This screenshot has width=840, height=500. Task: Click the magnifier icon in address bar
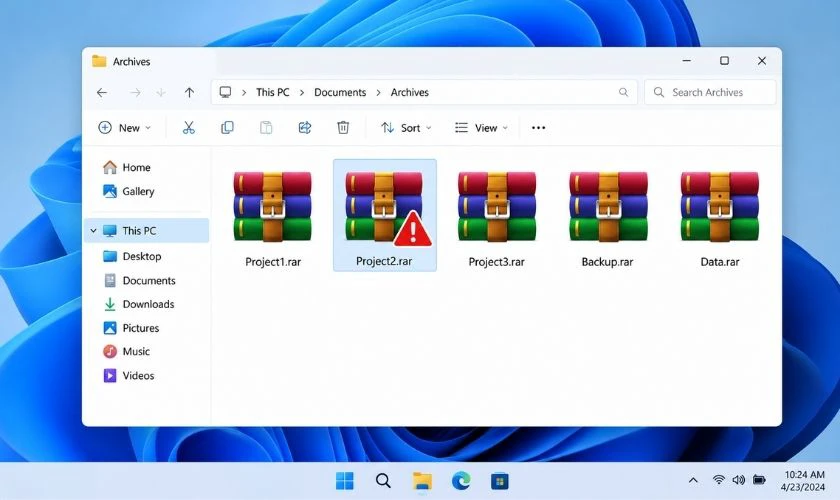pyautogui.click(x=623, y=92)
